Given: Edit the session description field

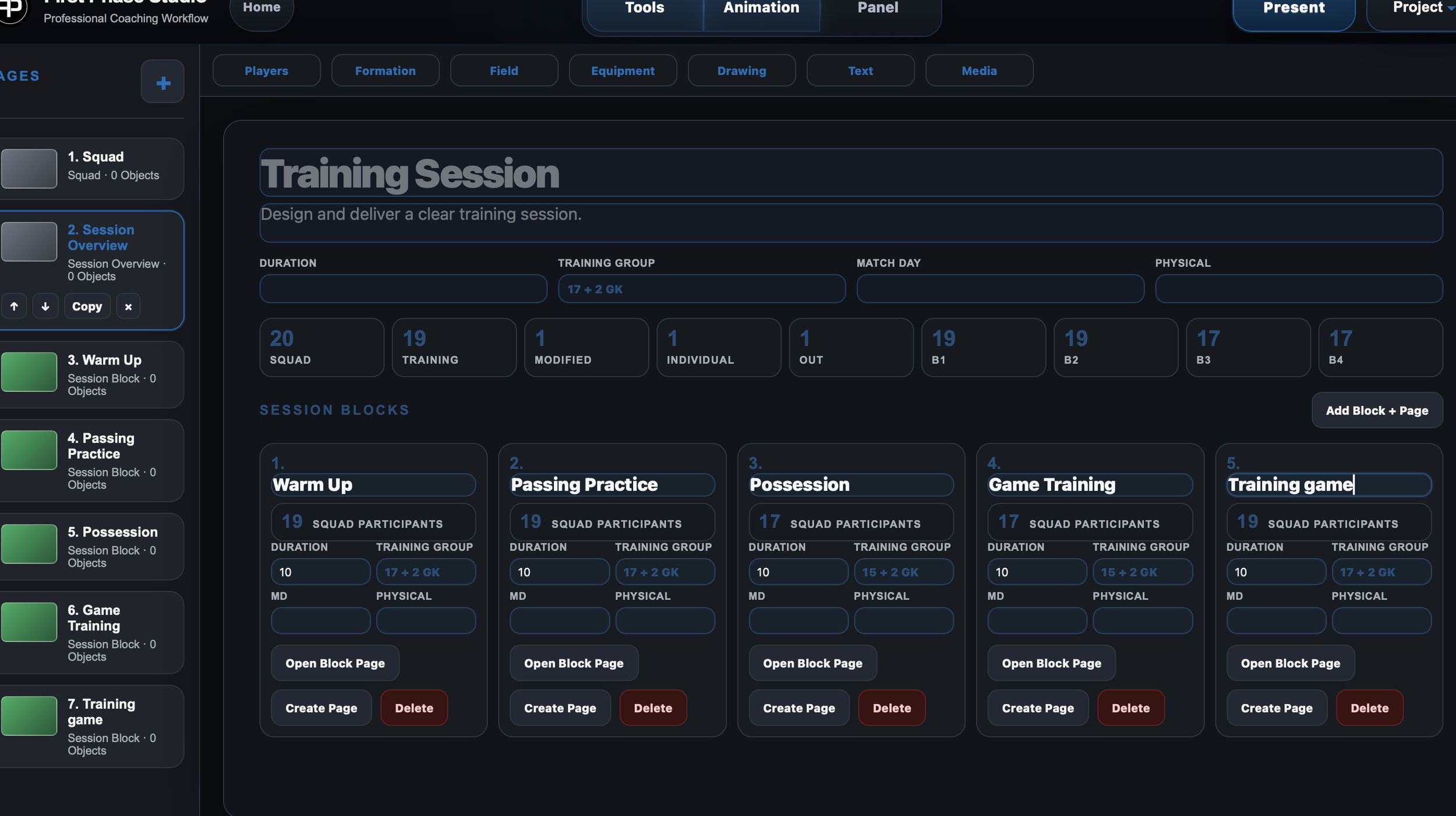Looking at the screenshot, I should tap(851, 223).
